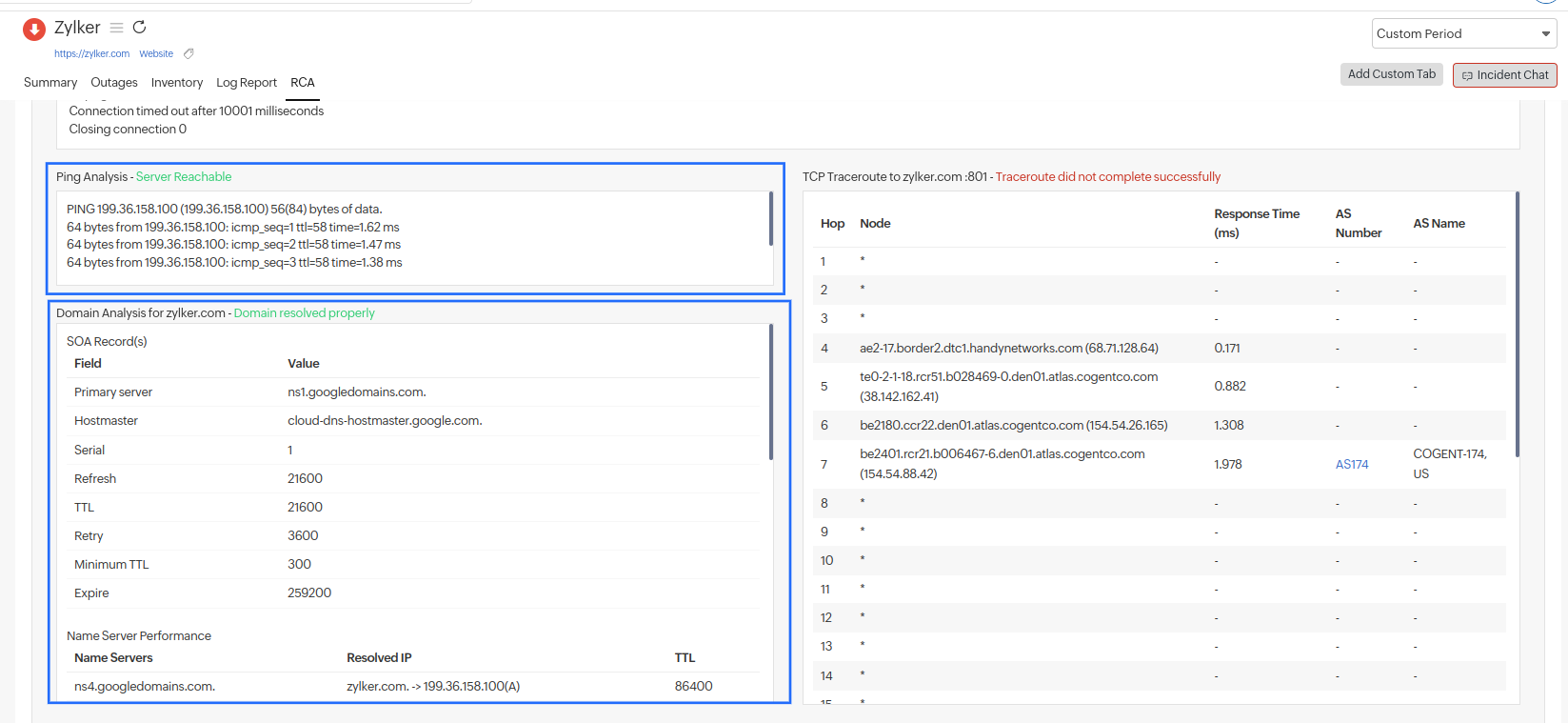Viewport: 1568px width, 723px height.
Task: Click the response time 0.171
Action: click(x=1227, y=349)
